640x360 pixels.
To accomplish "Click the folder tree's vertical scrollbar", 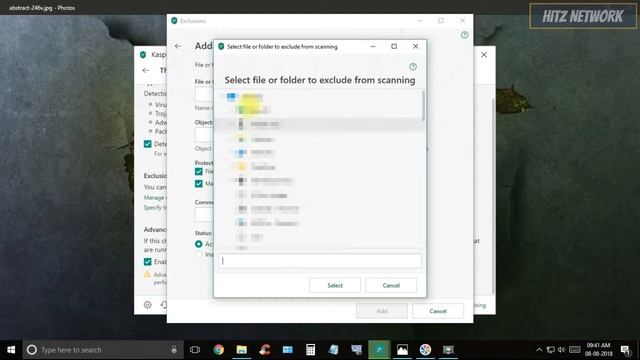I will pyautogui.click(x=423, y=106).
